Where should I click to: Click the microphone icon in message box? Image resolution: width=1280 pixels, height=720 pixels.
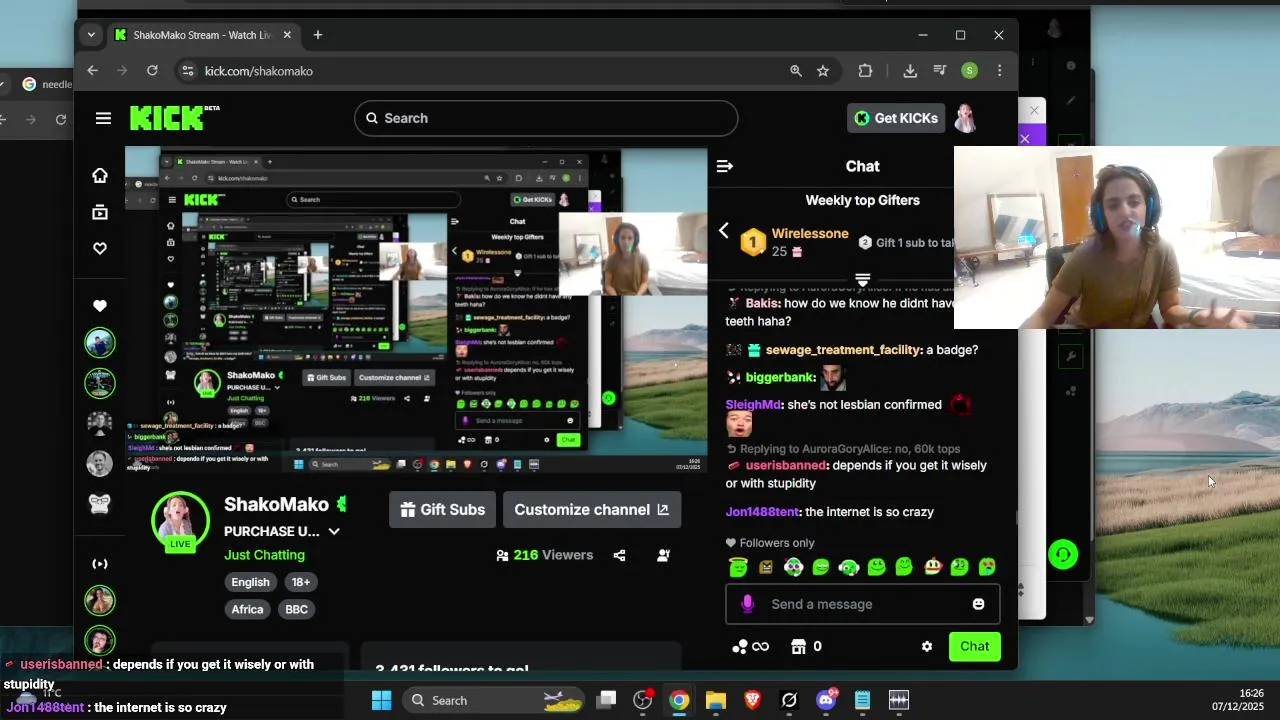pyautogui.click(x=747, y=604)
